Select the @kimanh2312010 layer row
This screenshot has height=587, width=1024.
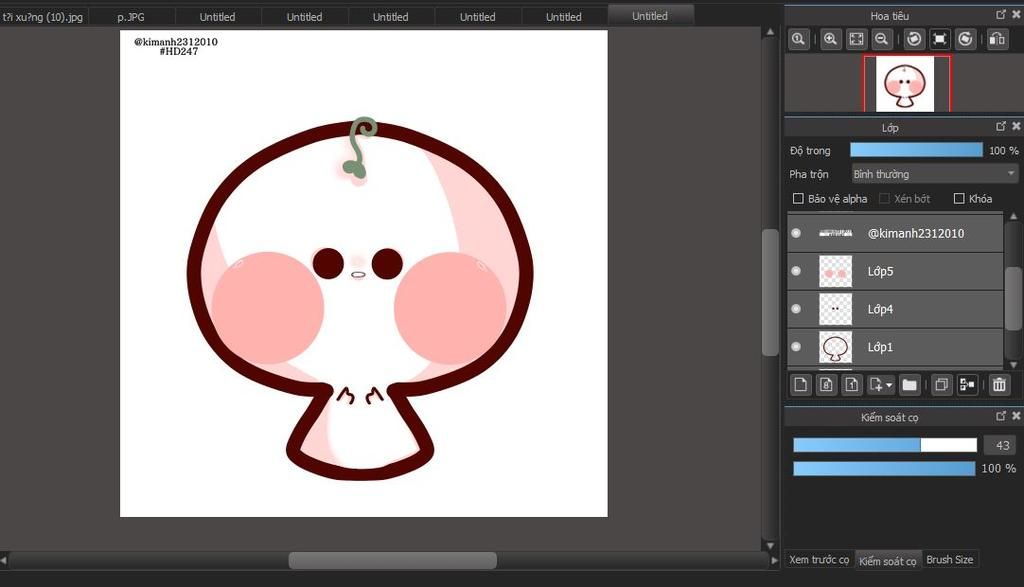pyautogui.click(x=895, y=233)
